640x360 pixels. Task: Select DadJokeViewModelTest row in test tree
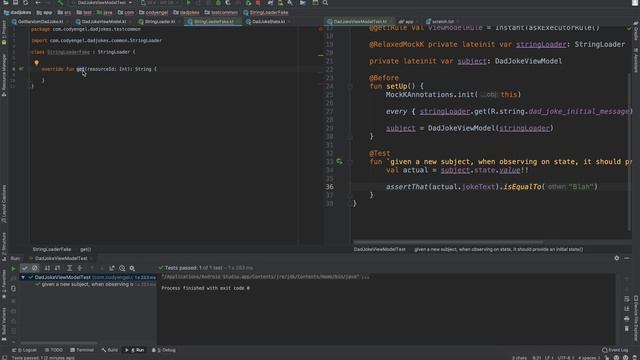click(x=88, y=277)
